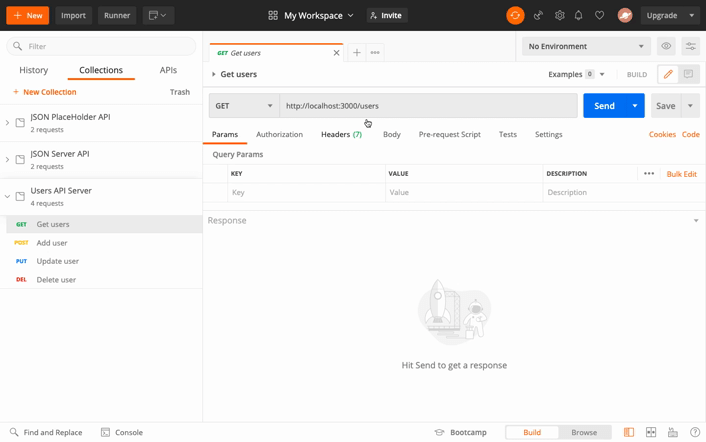The height and width of the screenshot is (442, 706).
Task: Click the keyboard shortcuts icon in footer
Action: (x=673, y=432)
